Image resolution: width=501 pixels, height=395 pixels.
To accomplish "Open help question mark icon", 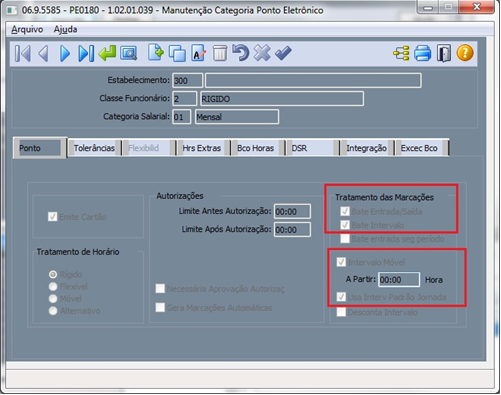I will tap(465, 53).
